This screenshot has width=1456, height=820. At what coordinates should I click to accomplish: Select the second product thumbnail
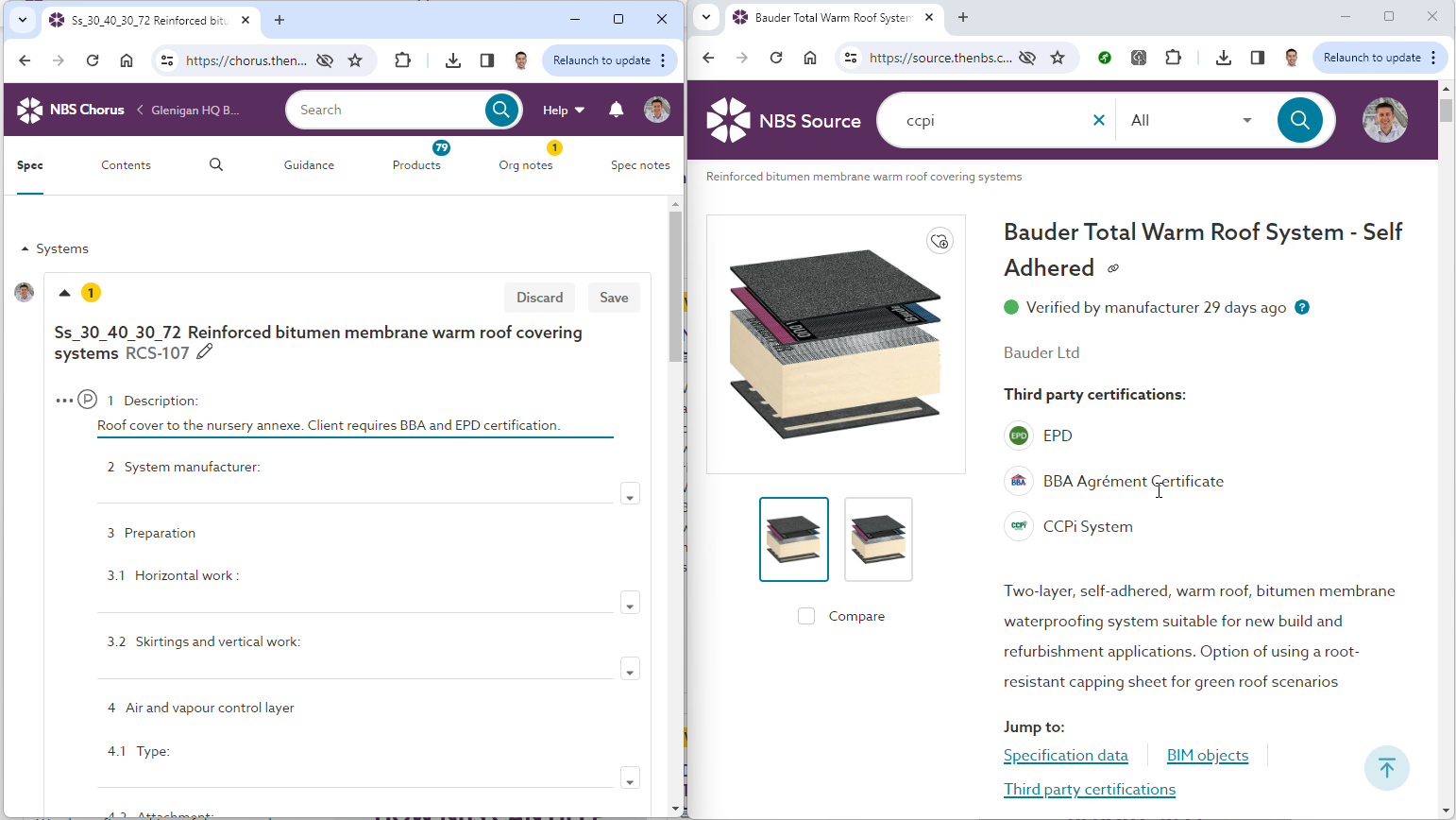[878, 539]
